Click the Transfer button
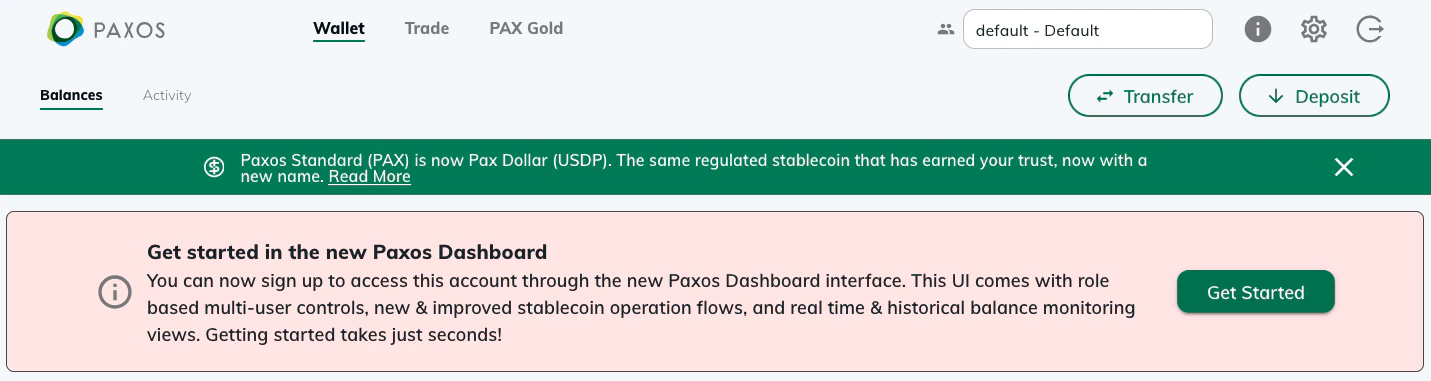 [x=1145, y=96]
